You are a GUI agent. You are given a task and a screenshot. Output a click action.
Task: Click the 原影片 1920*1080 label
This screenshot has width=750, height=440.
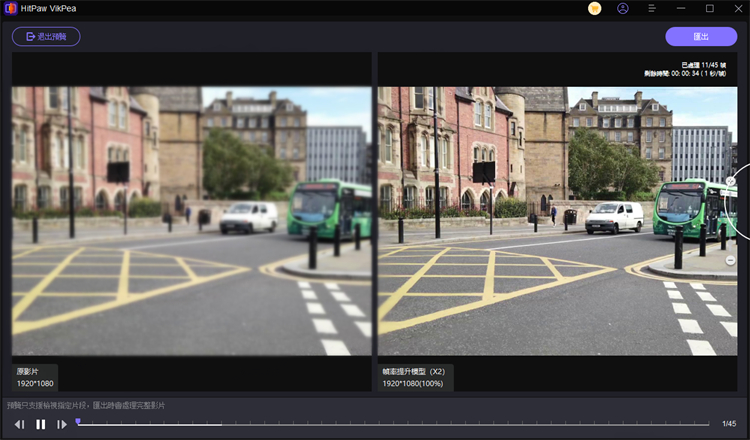point(36,377)
